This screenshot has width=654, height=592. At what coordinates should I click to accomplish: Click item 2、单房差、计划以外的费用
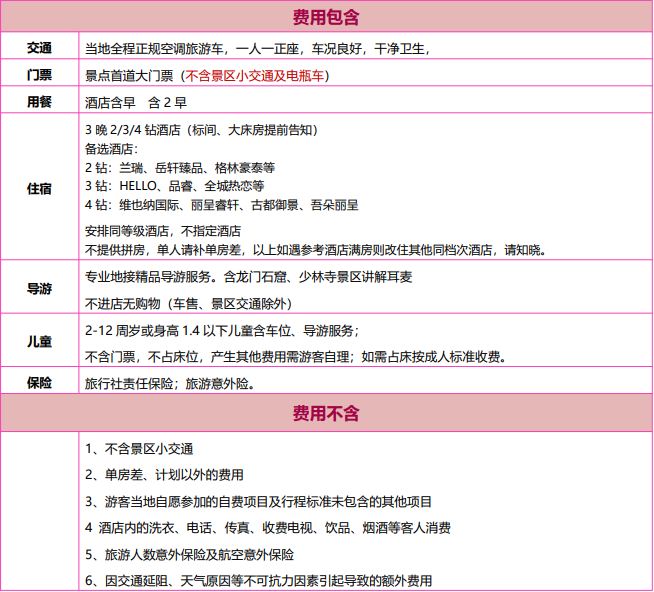tap(164, 475)
